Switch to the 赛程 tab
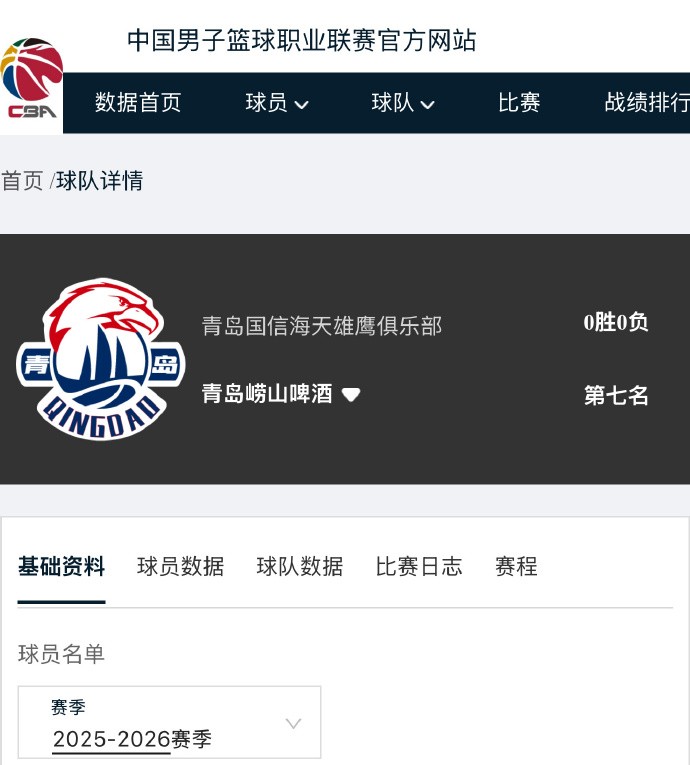This screenshot has width=690, height=765. [516, 567]
